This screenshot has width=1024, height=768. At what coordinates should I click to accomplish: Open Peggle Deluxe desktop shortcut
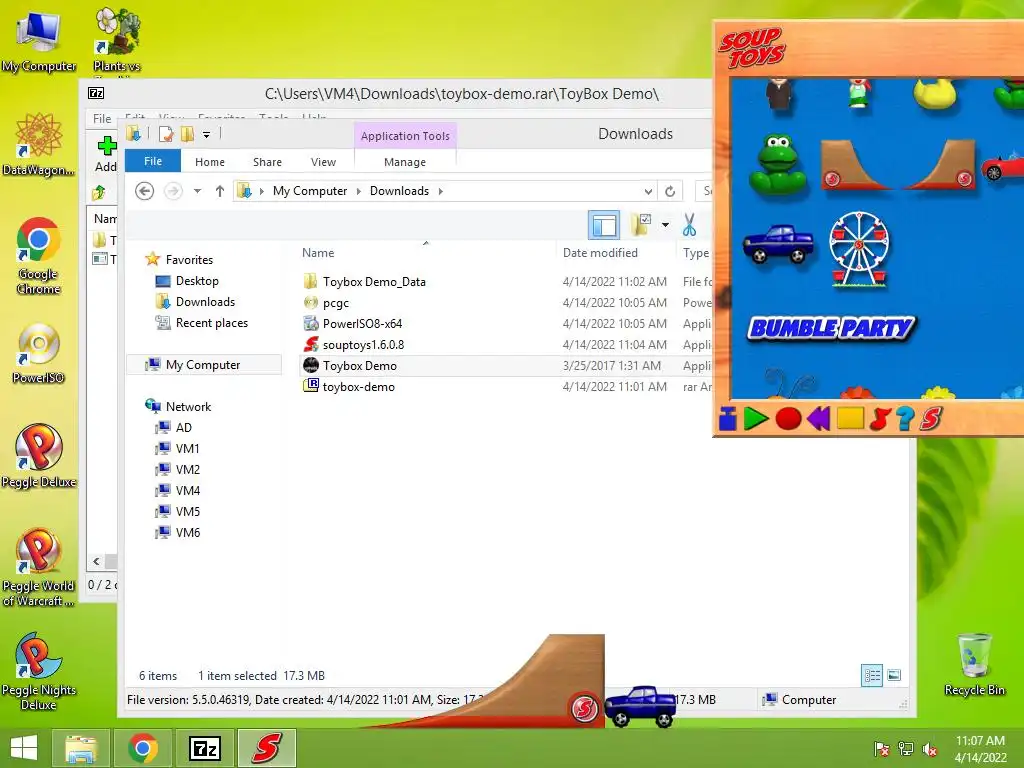tap(39, 456)
